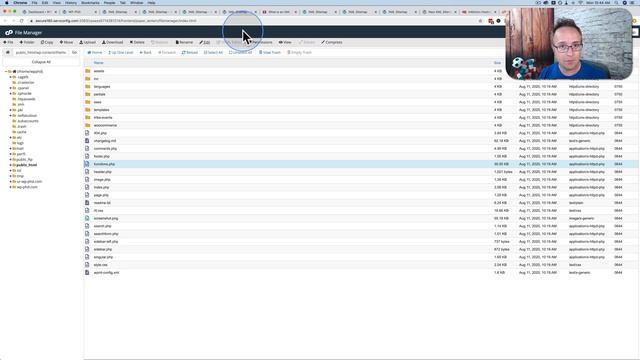Expand the public_html folder in tree
The width and height of the screenshot is (640, 360).
11,165
